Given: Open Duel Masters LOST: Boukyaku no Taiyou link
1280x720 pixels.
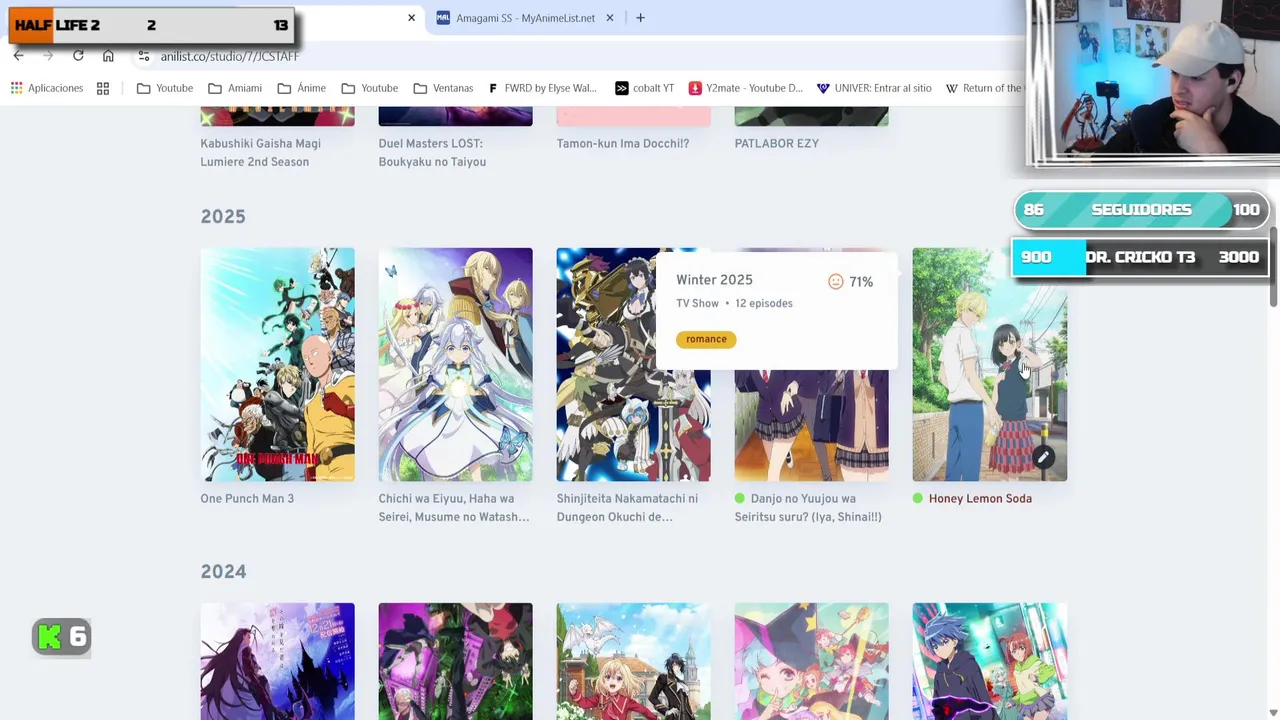Looking at the screenshot, I should (x=432, y=152).
